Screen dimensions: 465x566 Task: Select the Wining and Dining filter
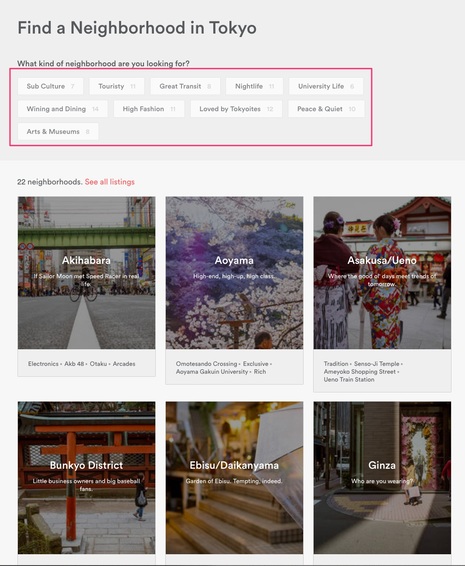point(62,109)
